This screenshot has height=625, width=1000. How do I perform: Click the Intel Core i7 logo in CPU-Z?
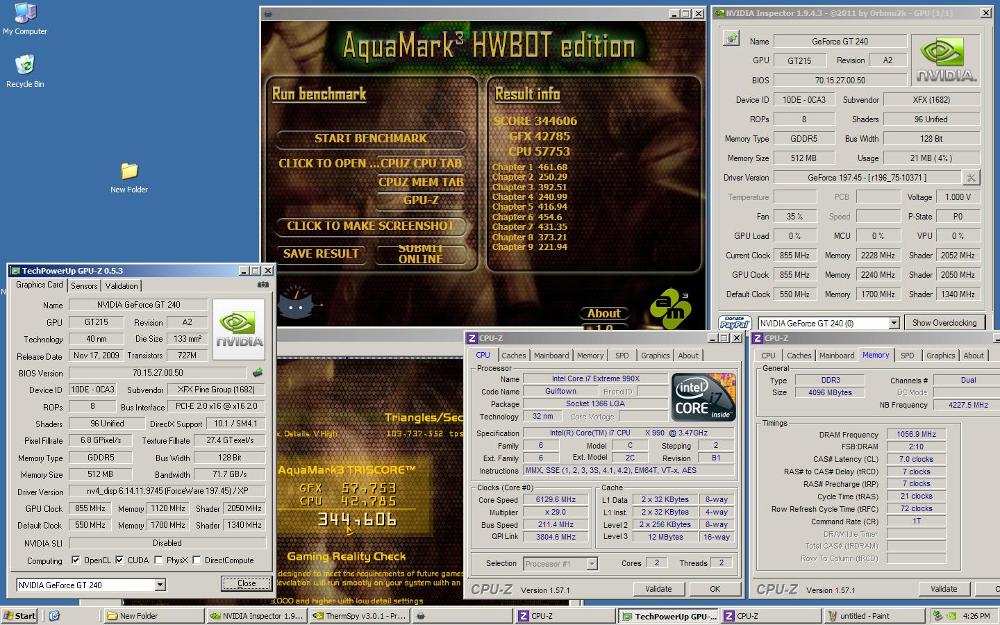(703, 397)
